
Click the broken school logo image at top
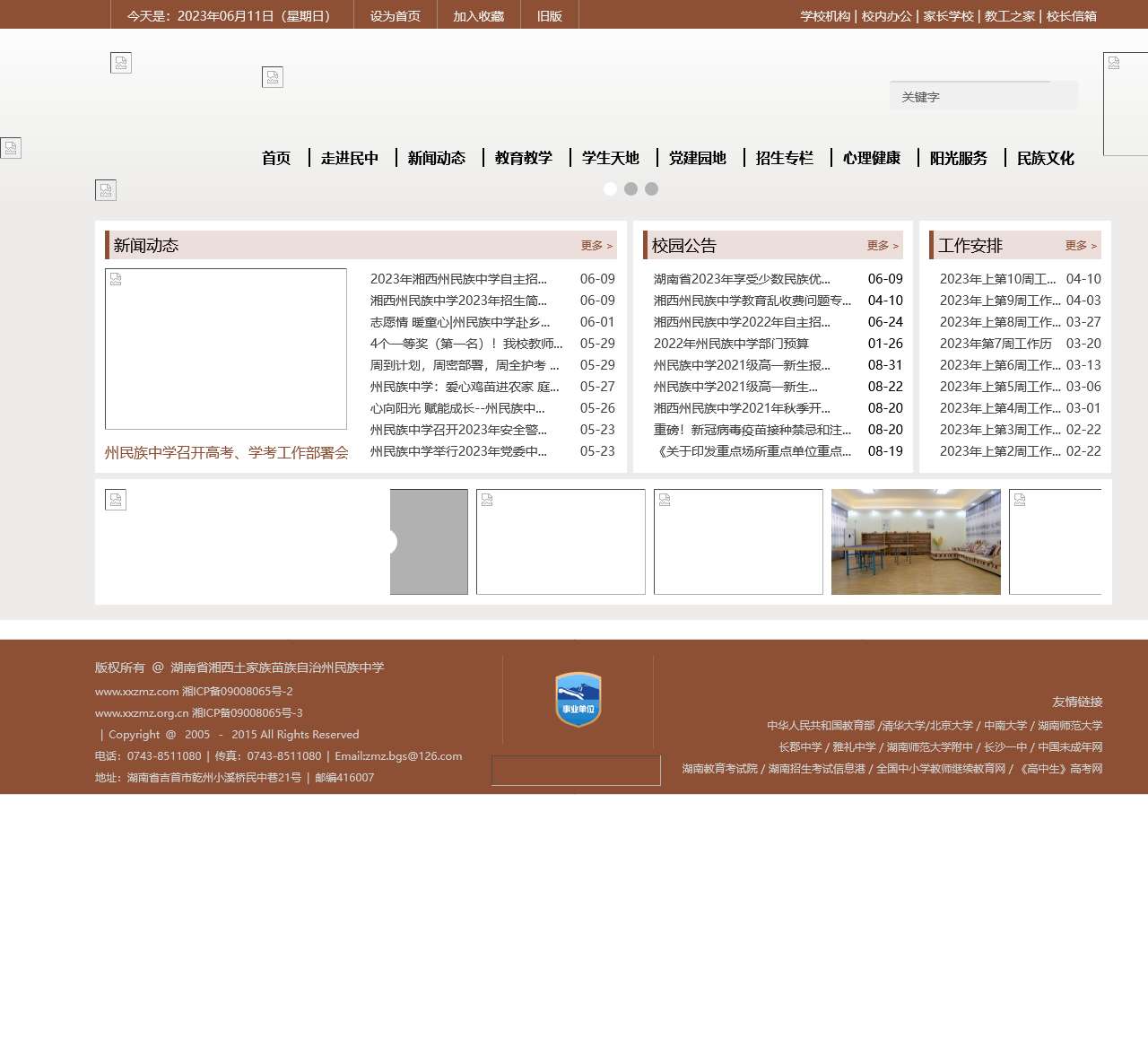(x=121, y=63)
